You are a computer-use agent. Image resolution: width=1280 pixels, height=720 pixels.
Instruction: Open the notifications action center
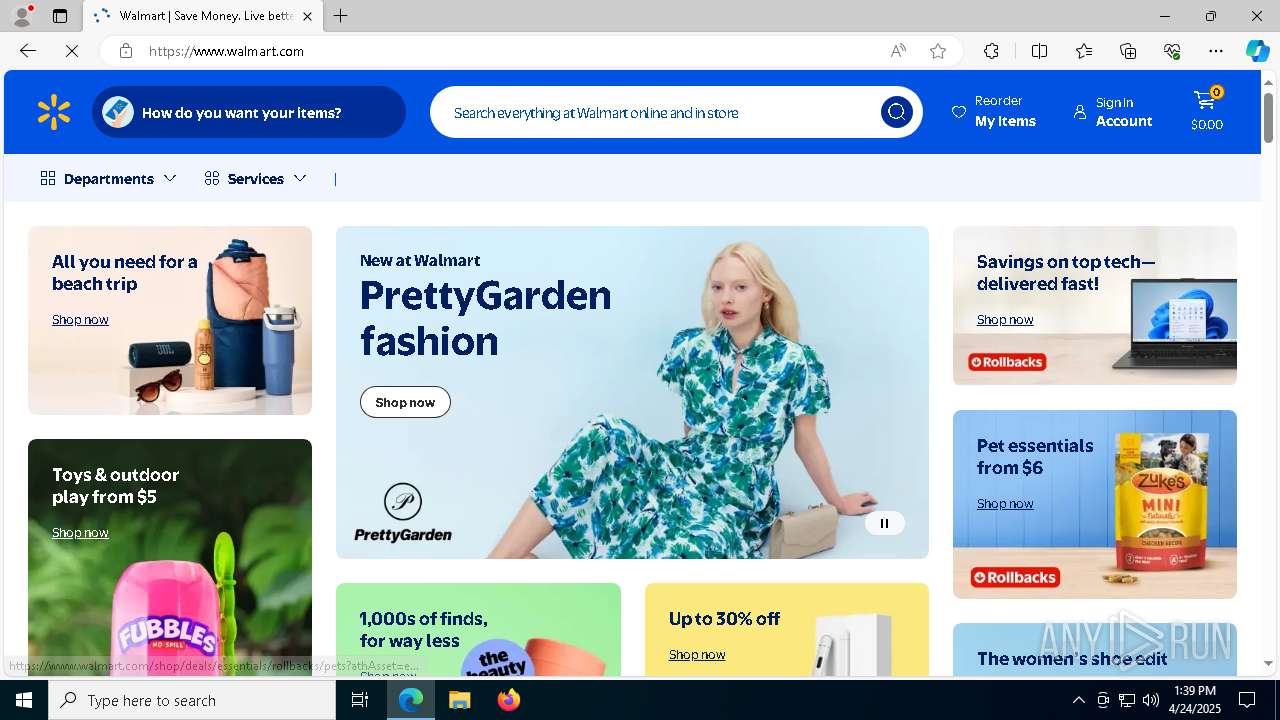tap(1247, 700)
